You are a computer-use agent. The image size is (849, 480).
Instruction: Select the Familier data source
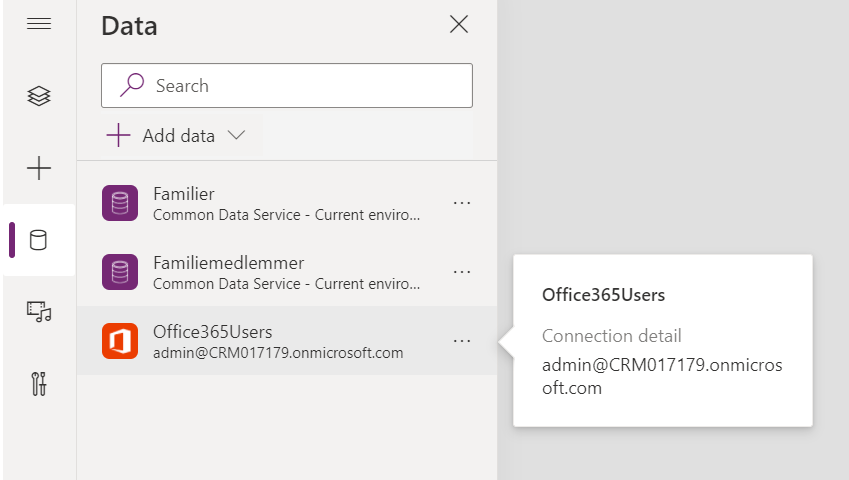pyautogui.click(x=286, y=203)
